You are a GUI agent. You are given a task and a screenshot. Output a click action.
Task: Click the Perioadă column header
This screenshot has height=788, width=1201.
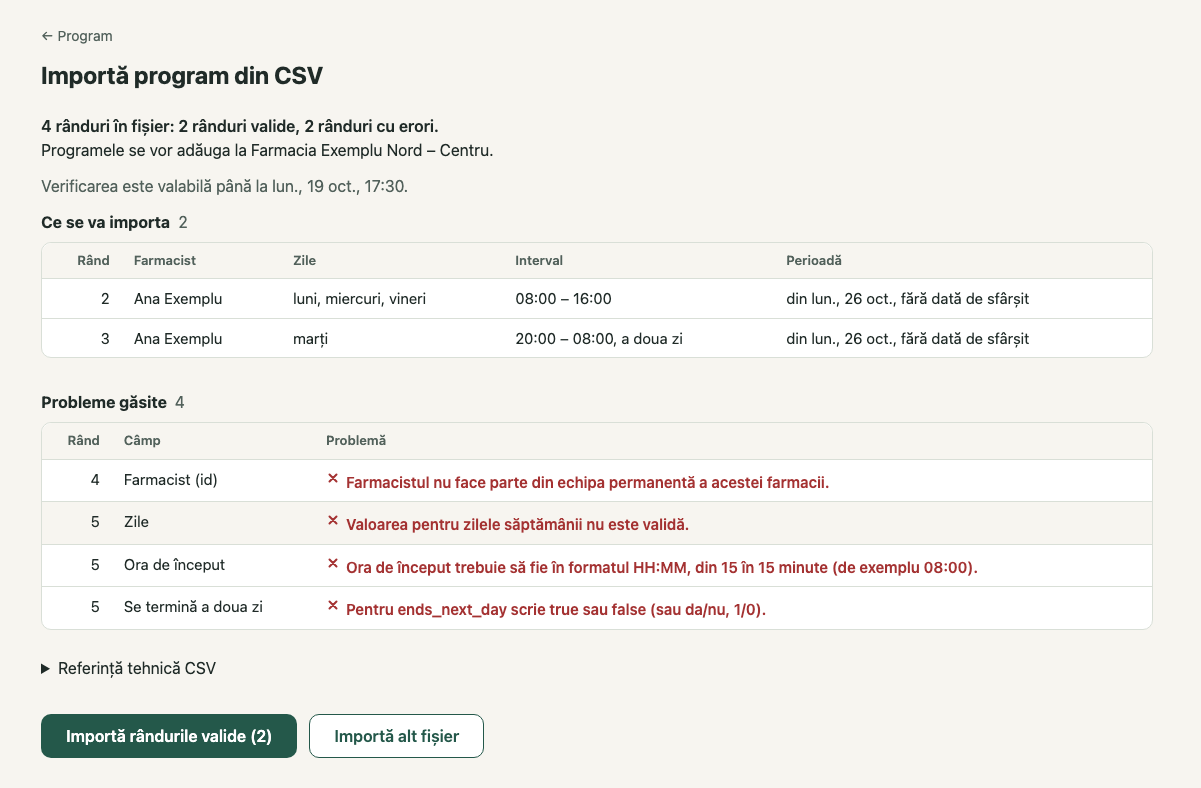814,260
